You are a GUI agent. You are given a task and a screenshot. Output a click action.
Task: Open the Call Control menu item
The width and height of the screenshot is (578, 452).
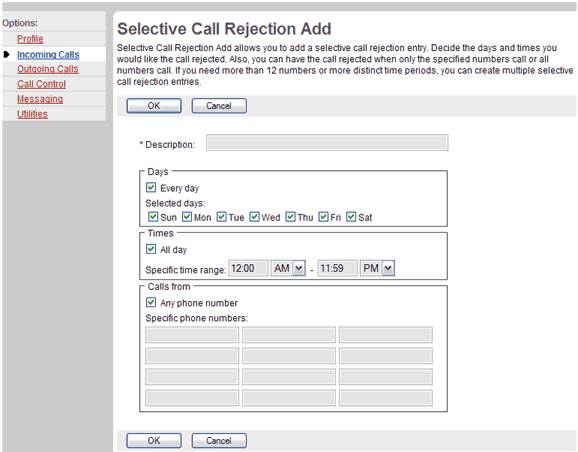(x=41, y=84)
